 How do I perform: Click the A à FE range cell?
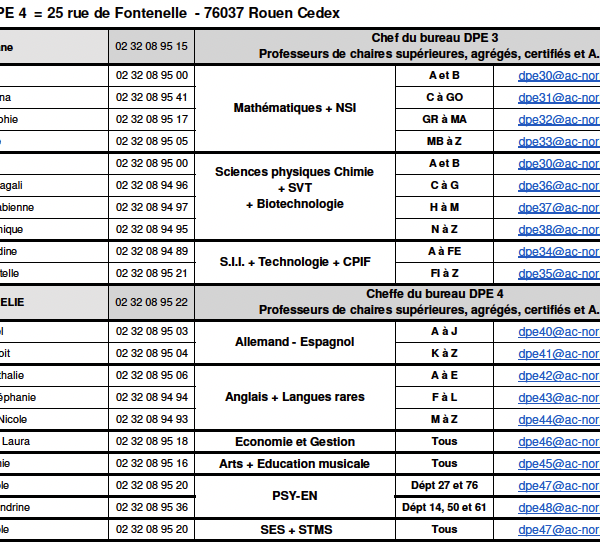coord(444,251)
